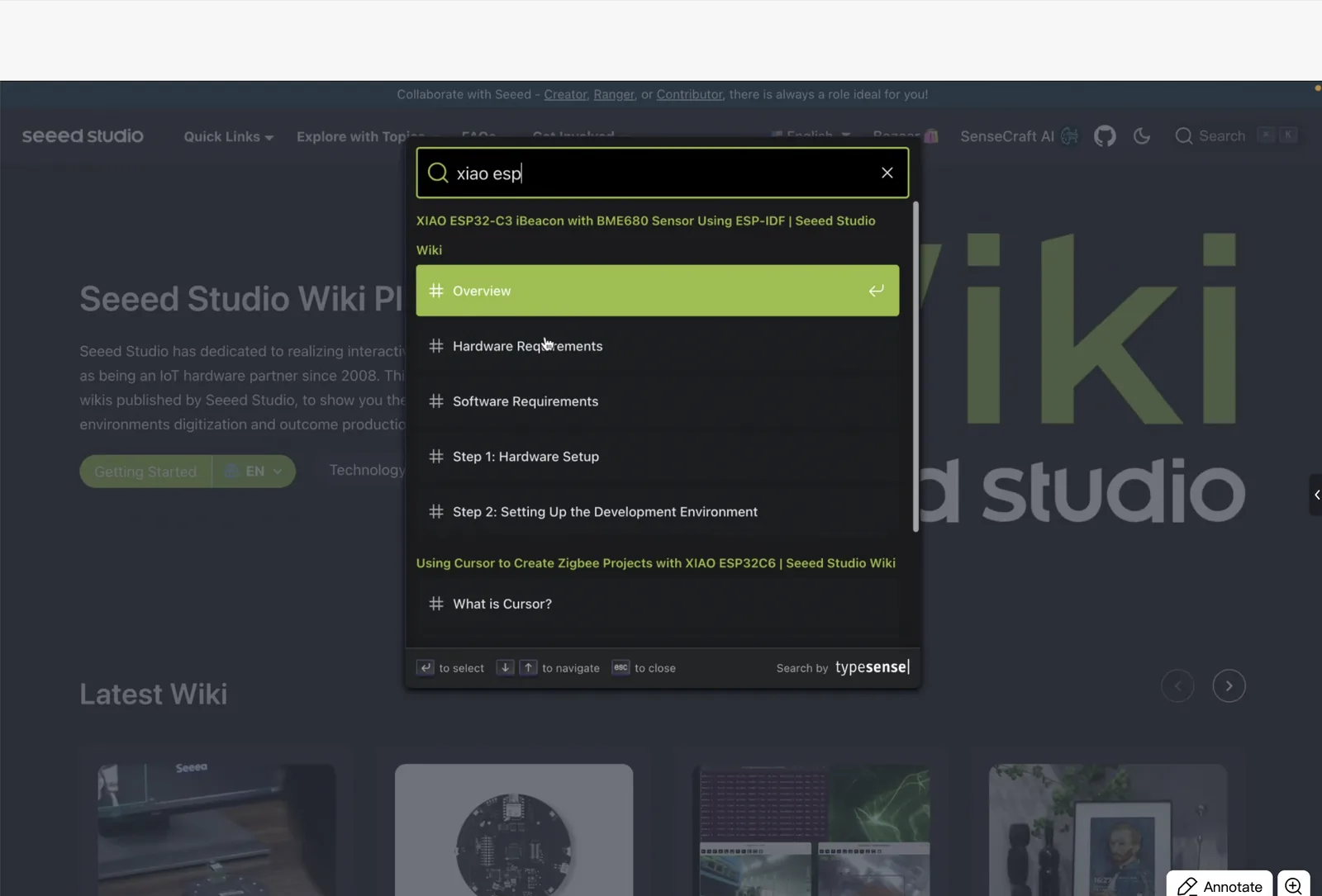The height and width of the screenshot is (896, 1322).
Task: Click the enter key icon next to 'to select'
Action: tap(426, 667)
